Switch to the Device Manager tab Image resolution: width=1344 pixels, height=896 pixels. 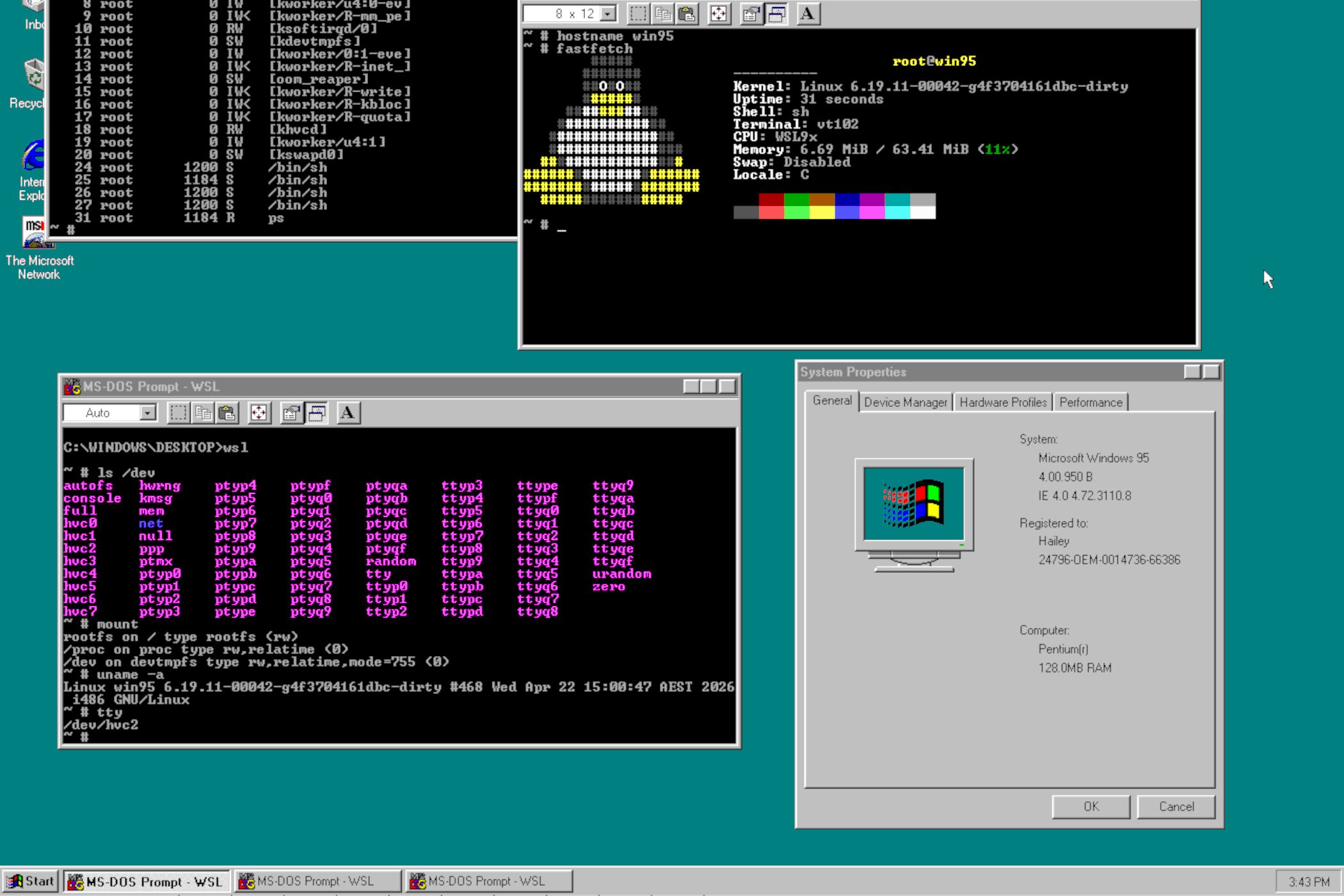pos(905,402)
